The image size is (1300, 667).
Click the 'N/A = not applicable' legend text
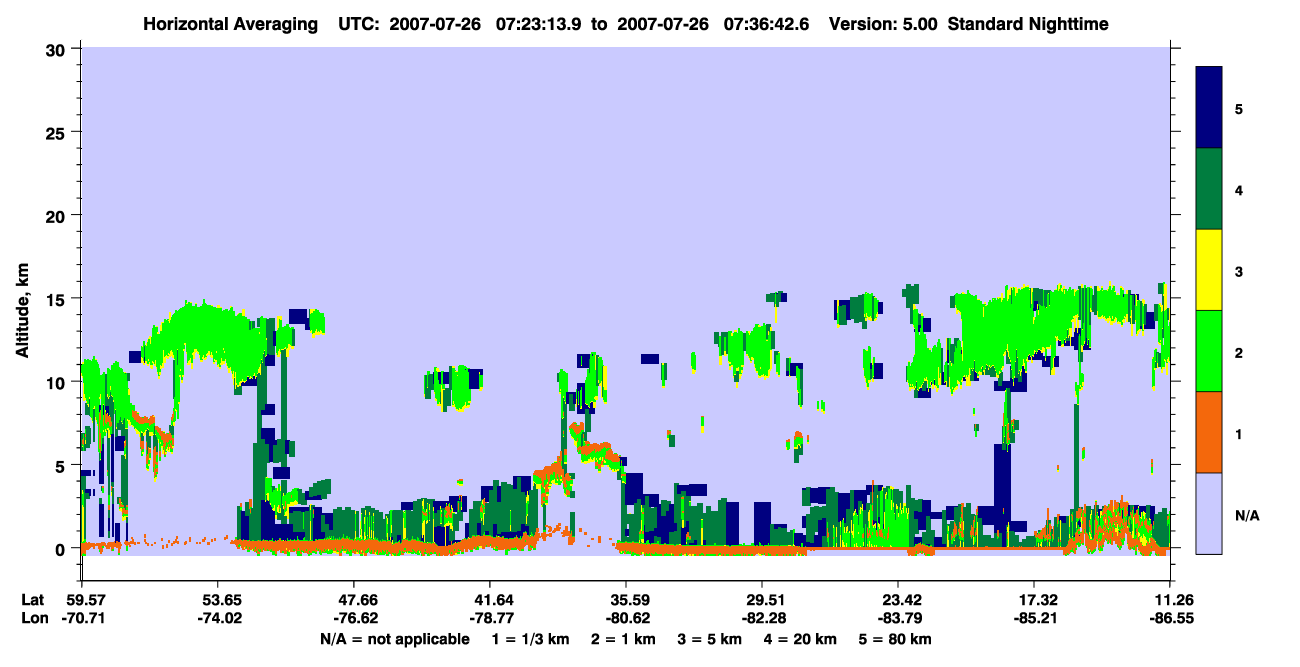click(394, 639)
